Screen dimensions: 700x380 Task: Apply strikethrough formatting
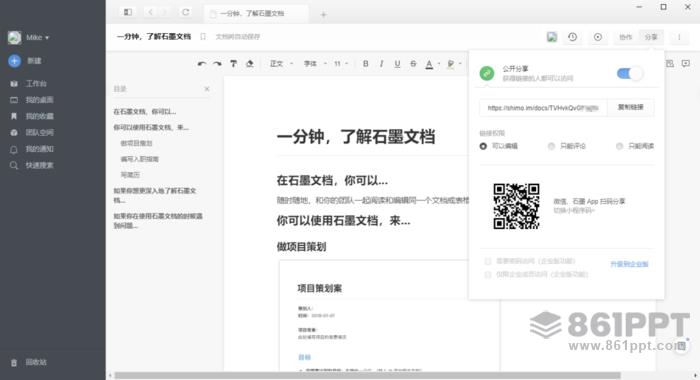(413, 64)
